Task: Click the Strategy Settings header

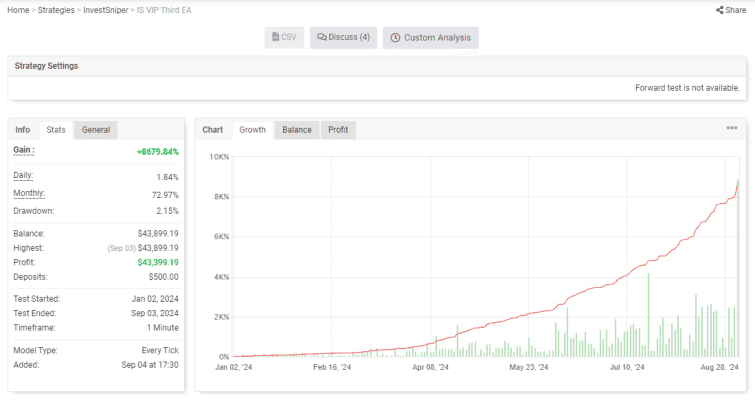Action: point(46,66)
